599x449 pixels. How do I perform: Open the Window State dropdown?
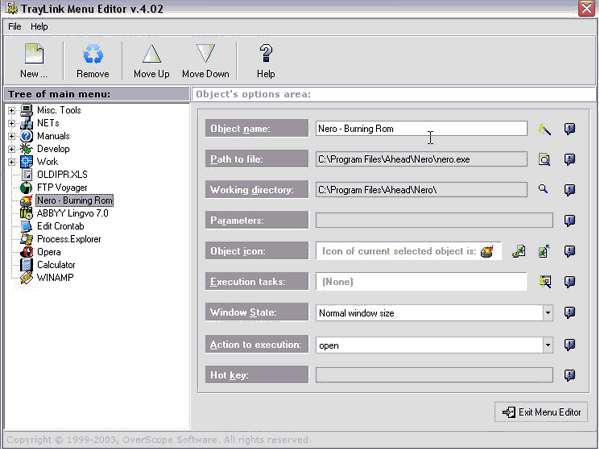click(x=548, y=313)
